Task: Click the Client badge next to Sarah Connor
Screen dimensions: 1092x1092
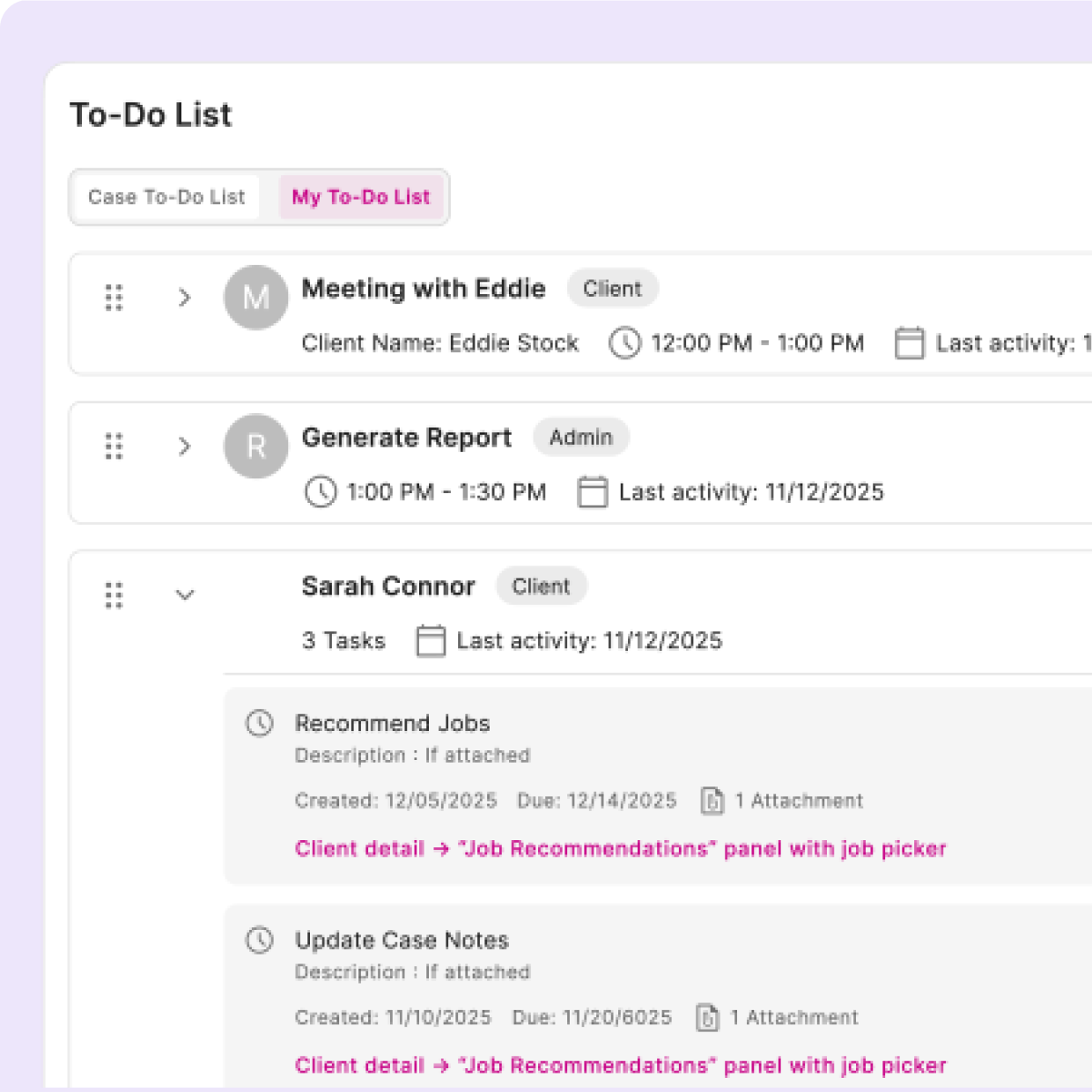Action: pyautogui.click(x=542, y=587)
